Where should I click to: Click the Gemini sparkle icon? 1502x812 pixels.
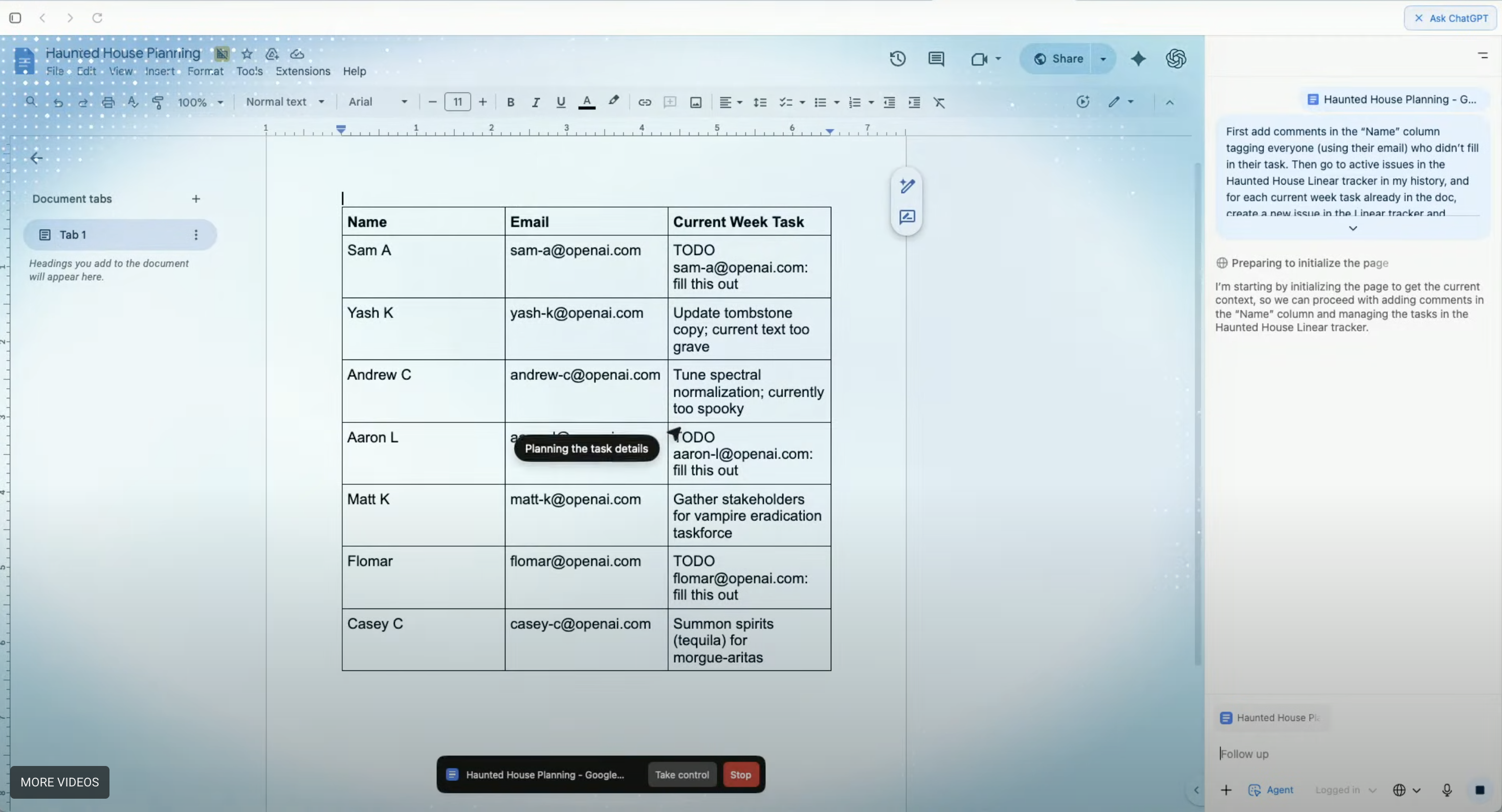[x=1138, y=59]
